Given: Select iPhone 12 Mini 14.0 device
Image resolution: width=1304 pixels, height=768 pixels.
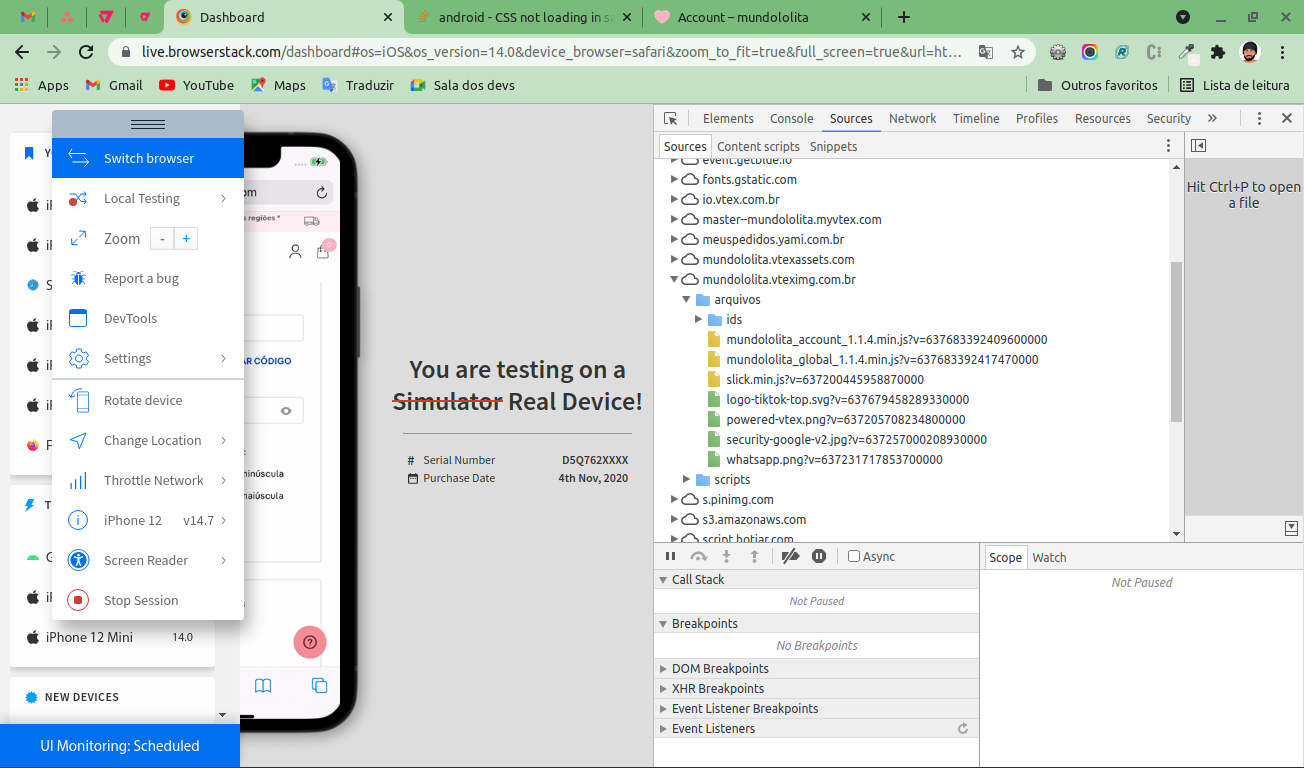Looking at the screenshot, I should (x=112, y=637).
